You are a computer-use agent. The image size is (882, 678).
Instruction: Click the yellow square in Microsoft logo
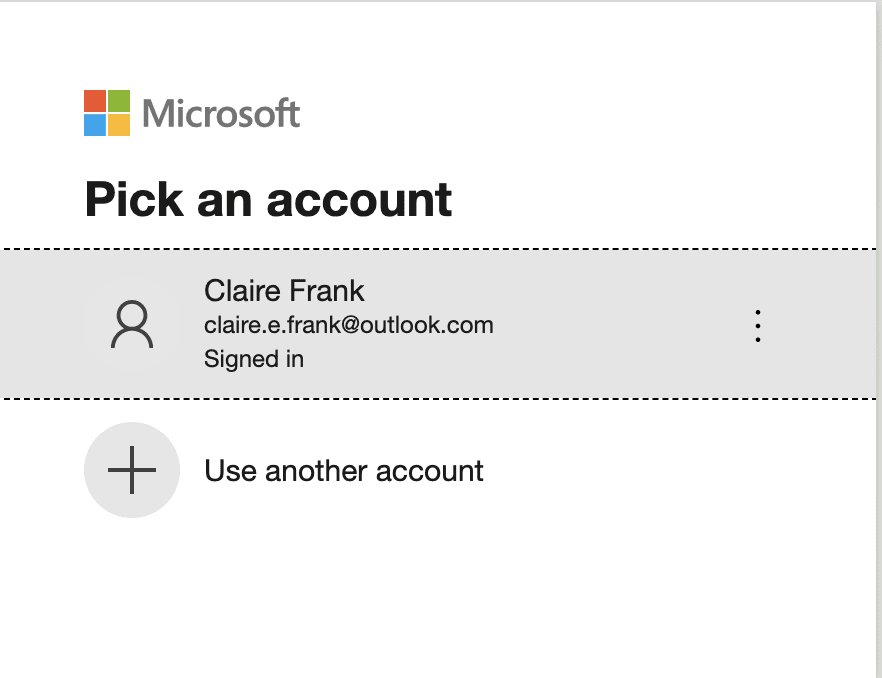(119, 125)
